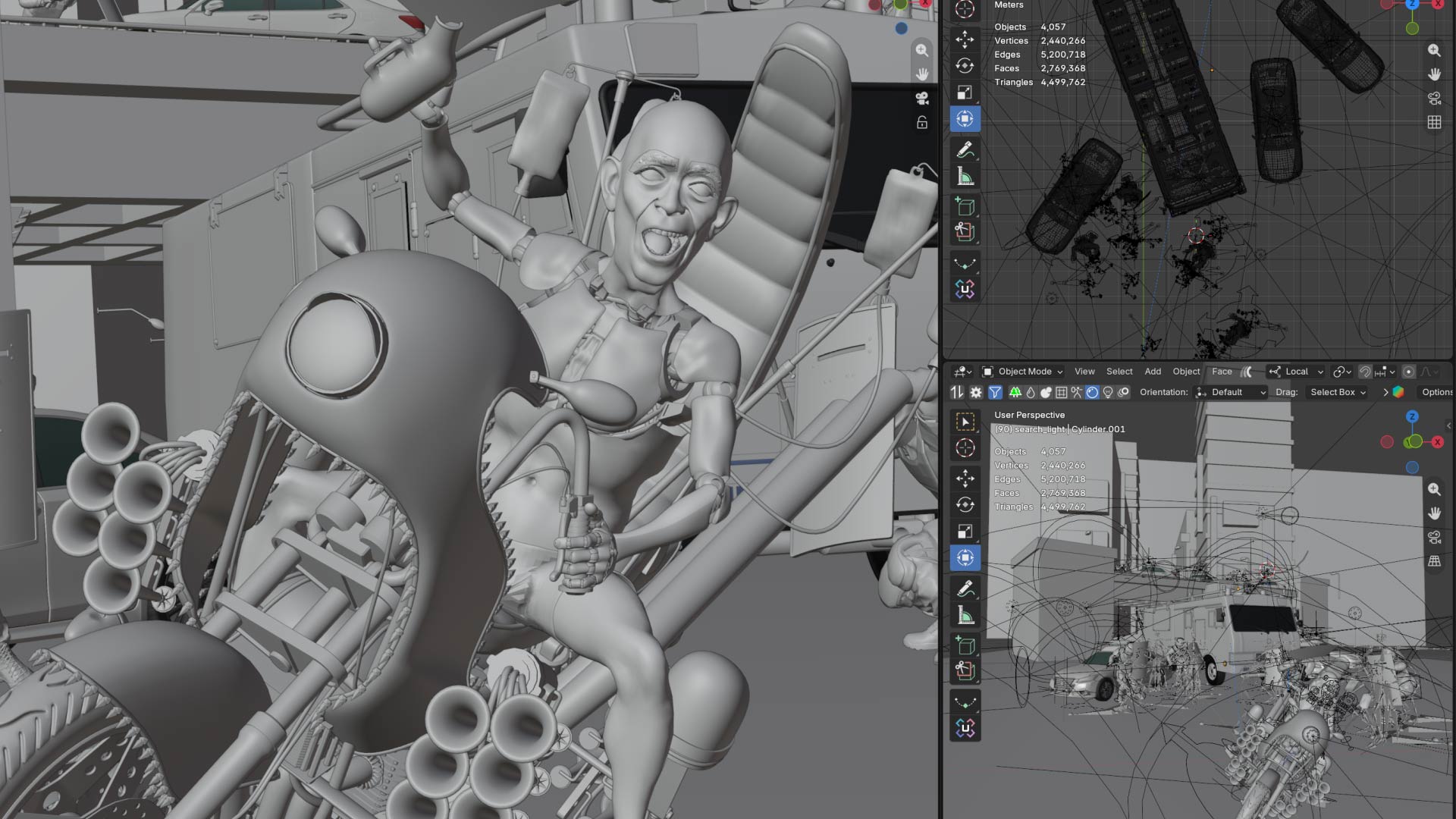Image resolution: width=1456 pixels, height=819 pixels.
Task: Select the Annotate pencil tool in User Perspective viewport
Action: pos(965,589)
